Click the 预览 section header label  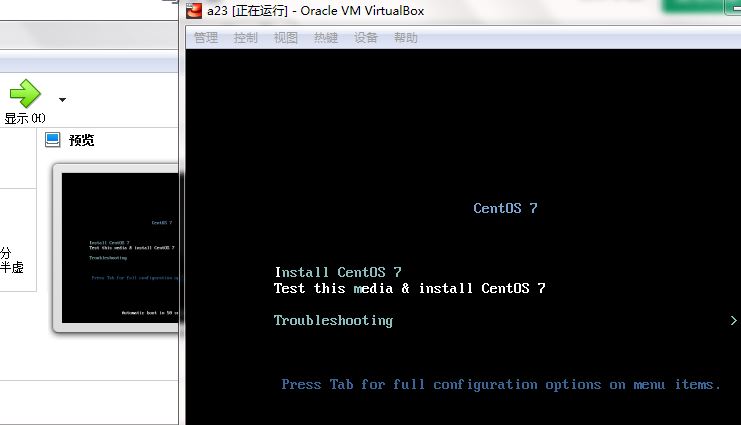pos(82,140)
